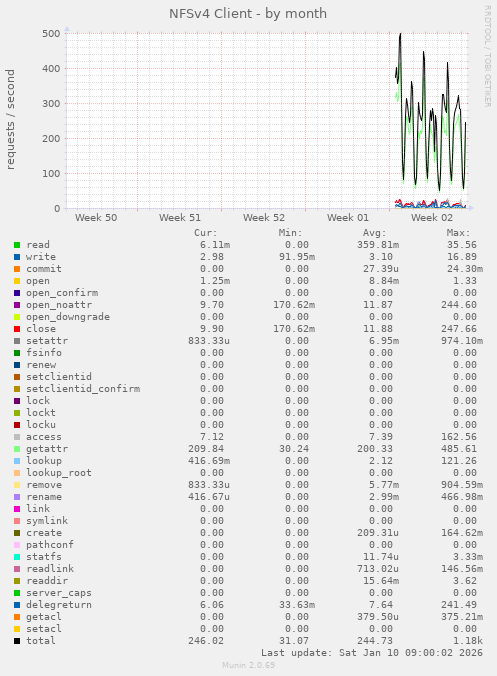Click the symlink legend label
This screenshot has height=676, width=497.
click(47, 521)
